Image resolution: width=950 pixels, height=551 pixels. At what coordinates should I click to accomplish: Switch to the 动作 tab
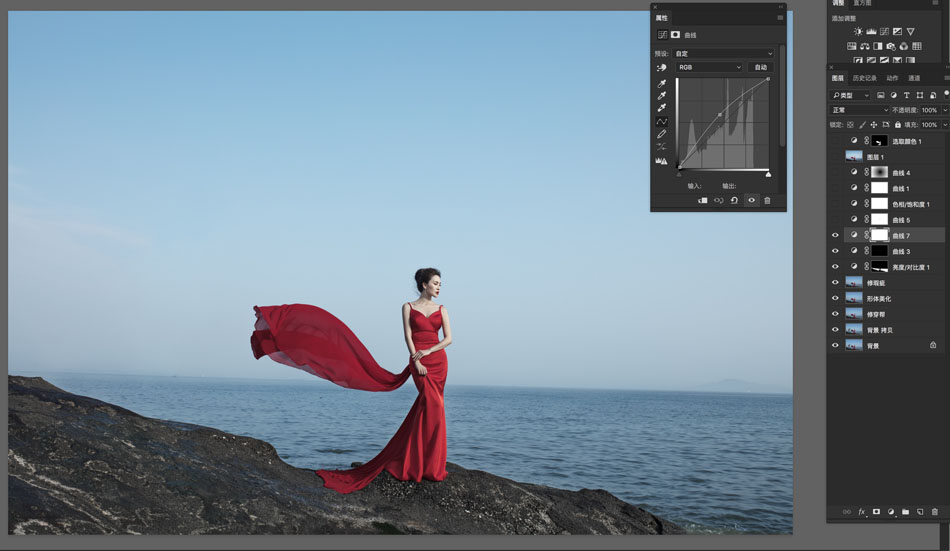(x=892, y=78)
